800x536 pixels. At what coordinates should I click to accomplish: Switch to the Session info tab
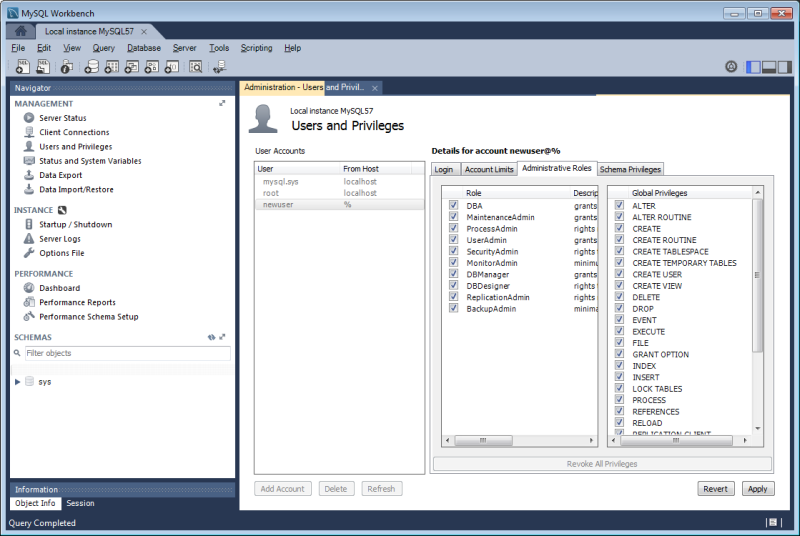(80, 503)
